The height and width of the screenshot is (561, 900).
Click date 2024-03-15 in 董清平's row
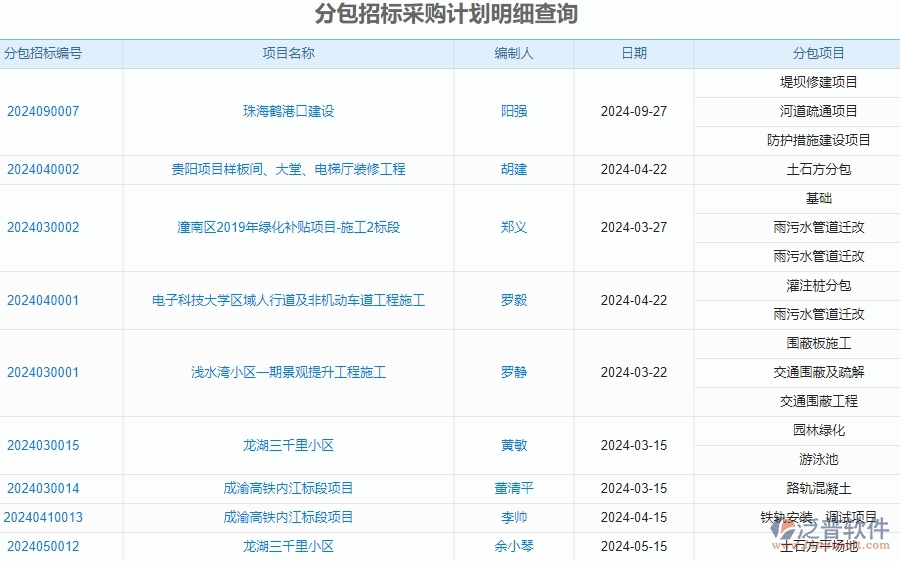[x=634, y=489]
